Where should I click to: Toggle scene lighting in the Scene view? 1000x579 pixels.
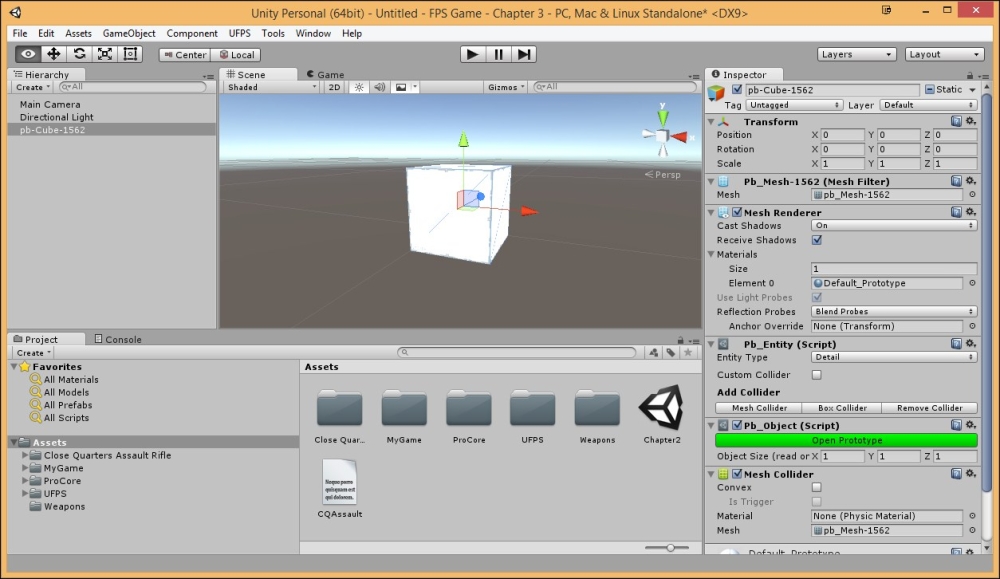358,87
